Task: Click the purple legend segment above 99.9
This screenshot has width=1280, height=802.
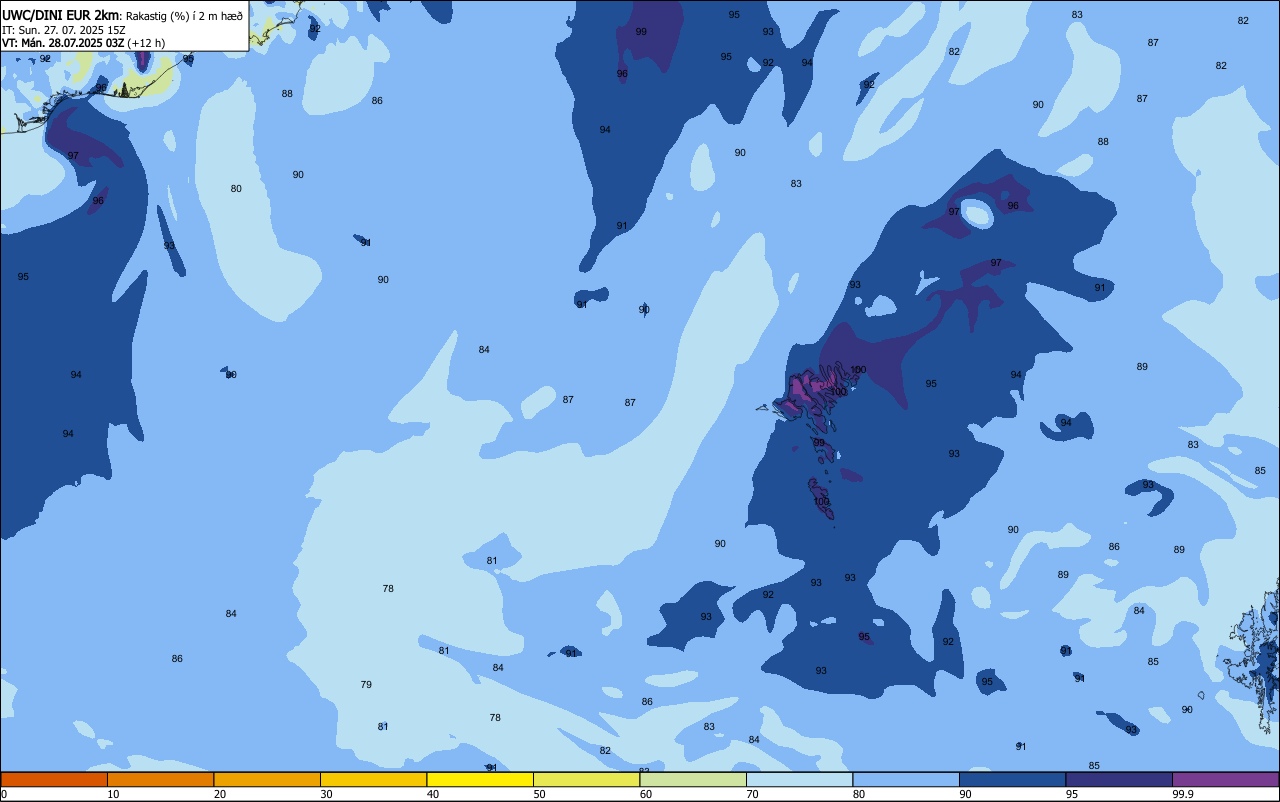Action: pyautogui.click(x=1225, y=779)
